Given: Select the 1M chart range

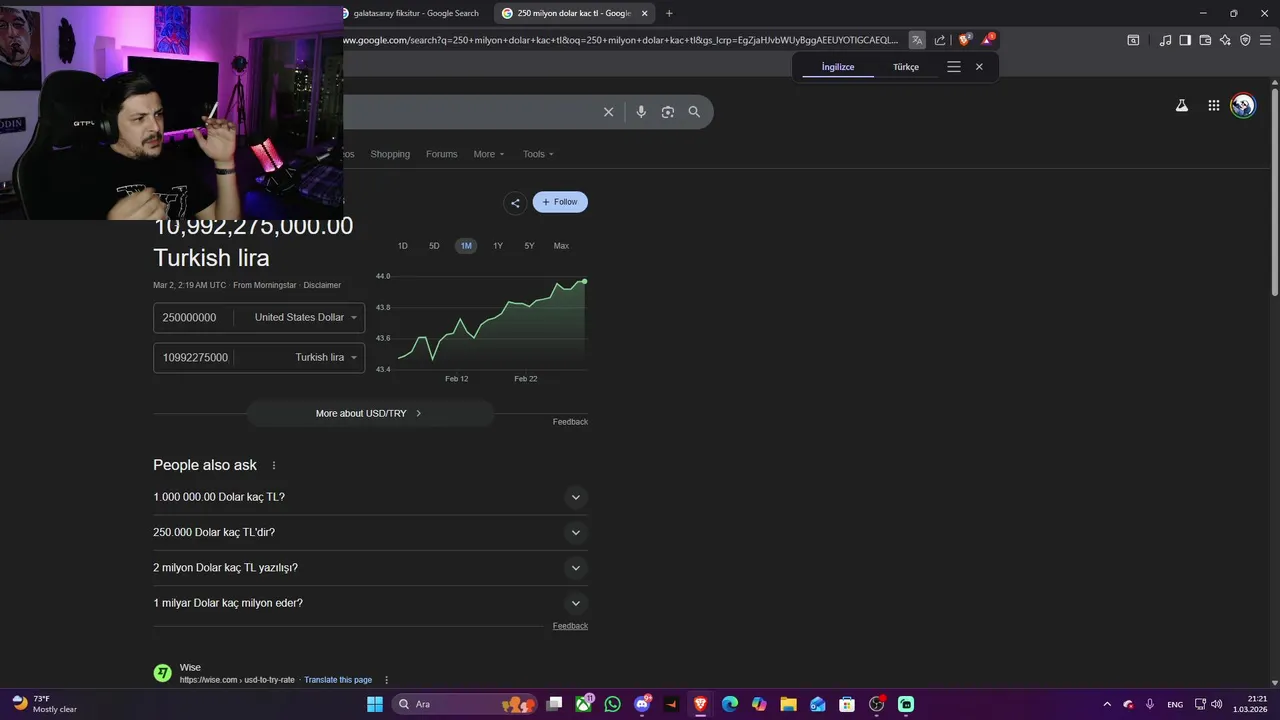Looking at the screenshot, I should coord(466,246).
